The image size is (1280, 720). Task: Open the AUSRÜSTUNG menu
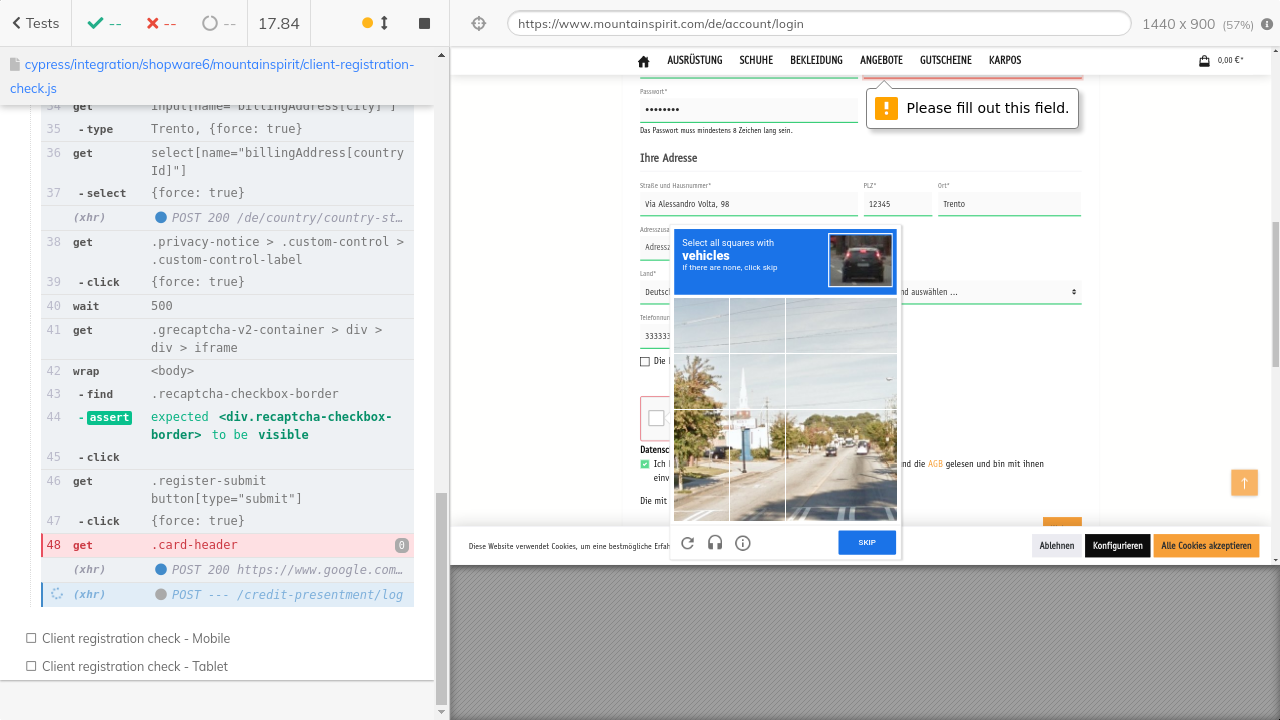click(x=694, y=60)
